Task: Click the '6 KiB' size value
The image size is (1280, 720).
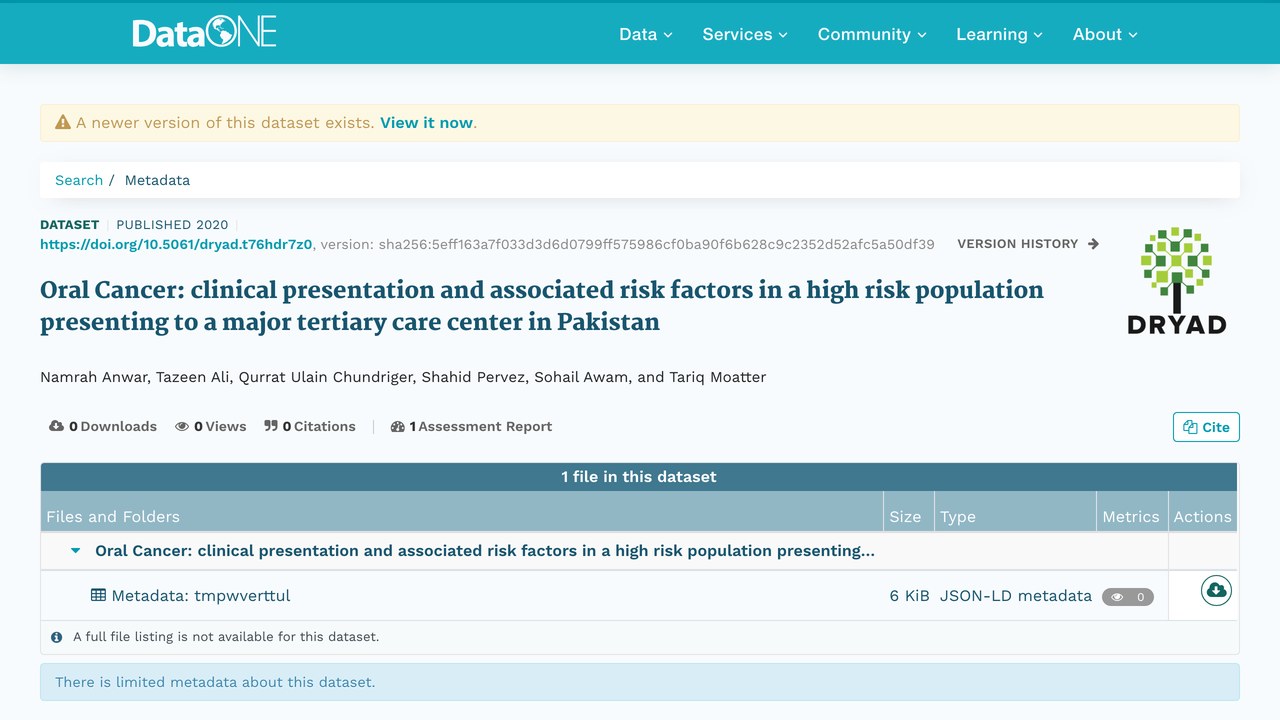Action: [x=910, y=595]
